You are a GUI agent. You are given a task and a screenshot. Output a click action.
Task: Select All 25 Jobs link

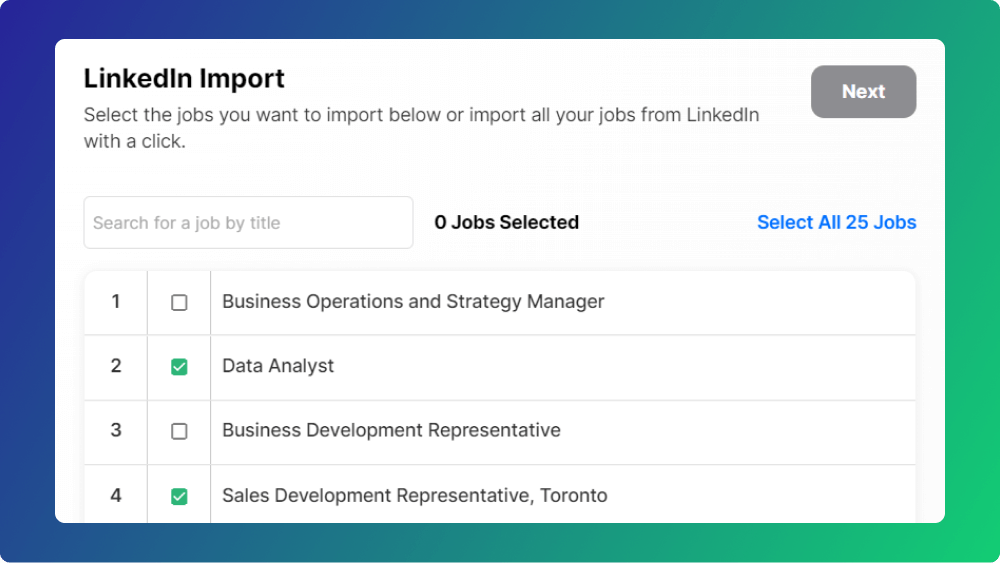(836, 222)
